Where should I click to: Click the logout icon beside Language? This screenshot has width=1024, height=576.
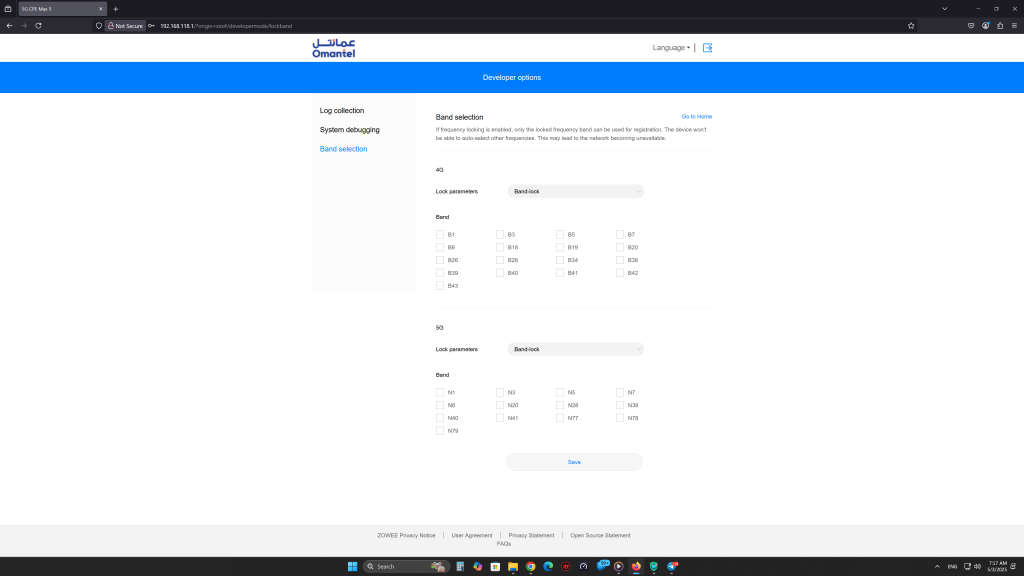[707, 47]
